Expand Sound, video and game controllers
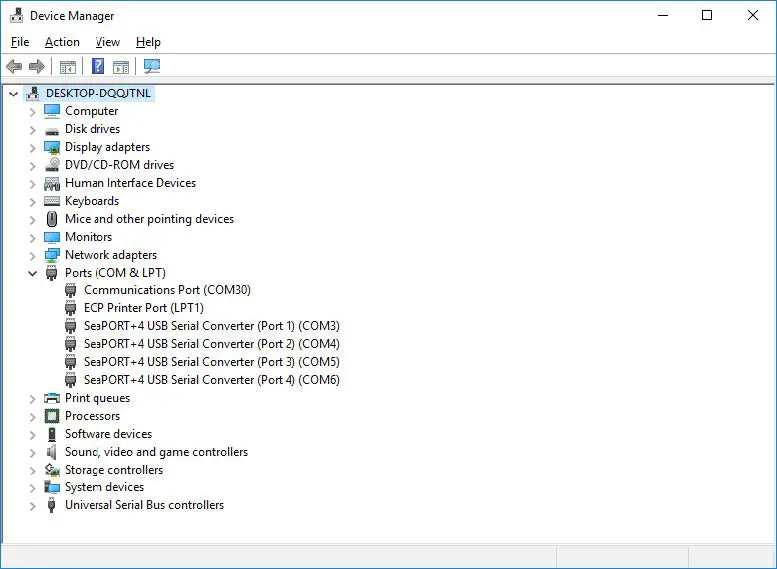This screenshot has width=777, height=569. (32, 452)
